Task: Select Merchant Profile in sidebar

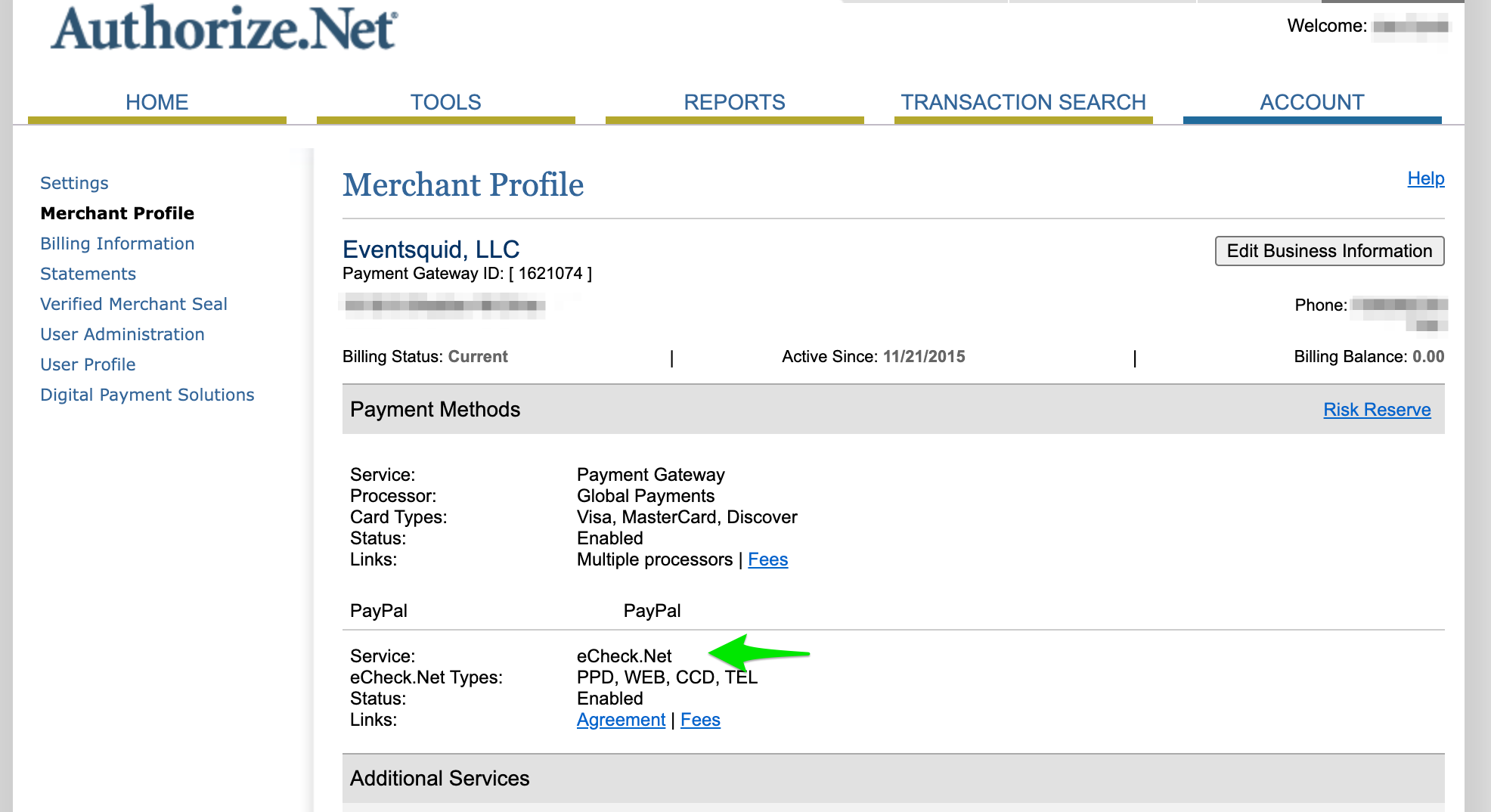Action: (117, 213)
